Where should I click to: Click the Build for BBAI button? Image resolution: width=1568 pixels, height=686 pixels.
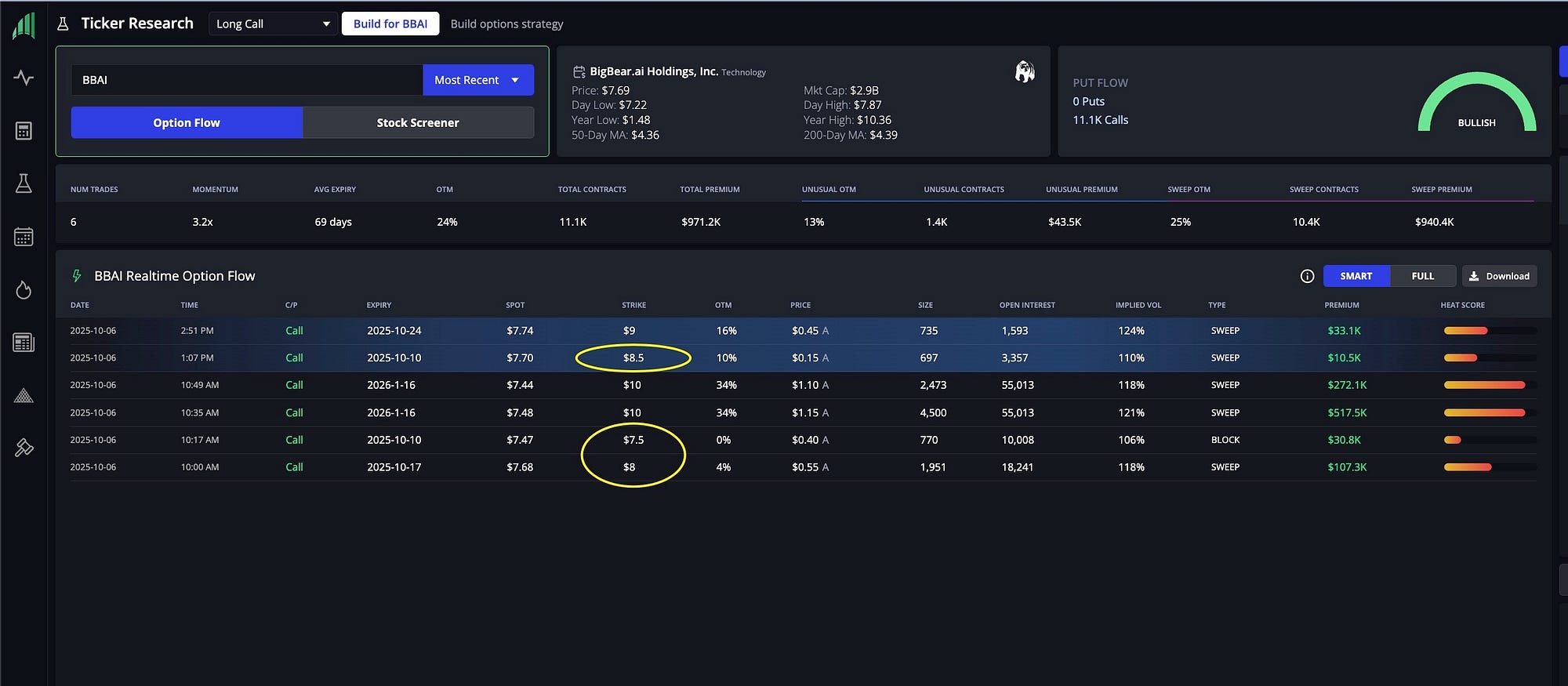tap(390, 24)
